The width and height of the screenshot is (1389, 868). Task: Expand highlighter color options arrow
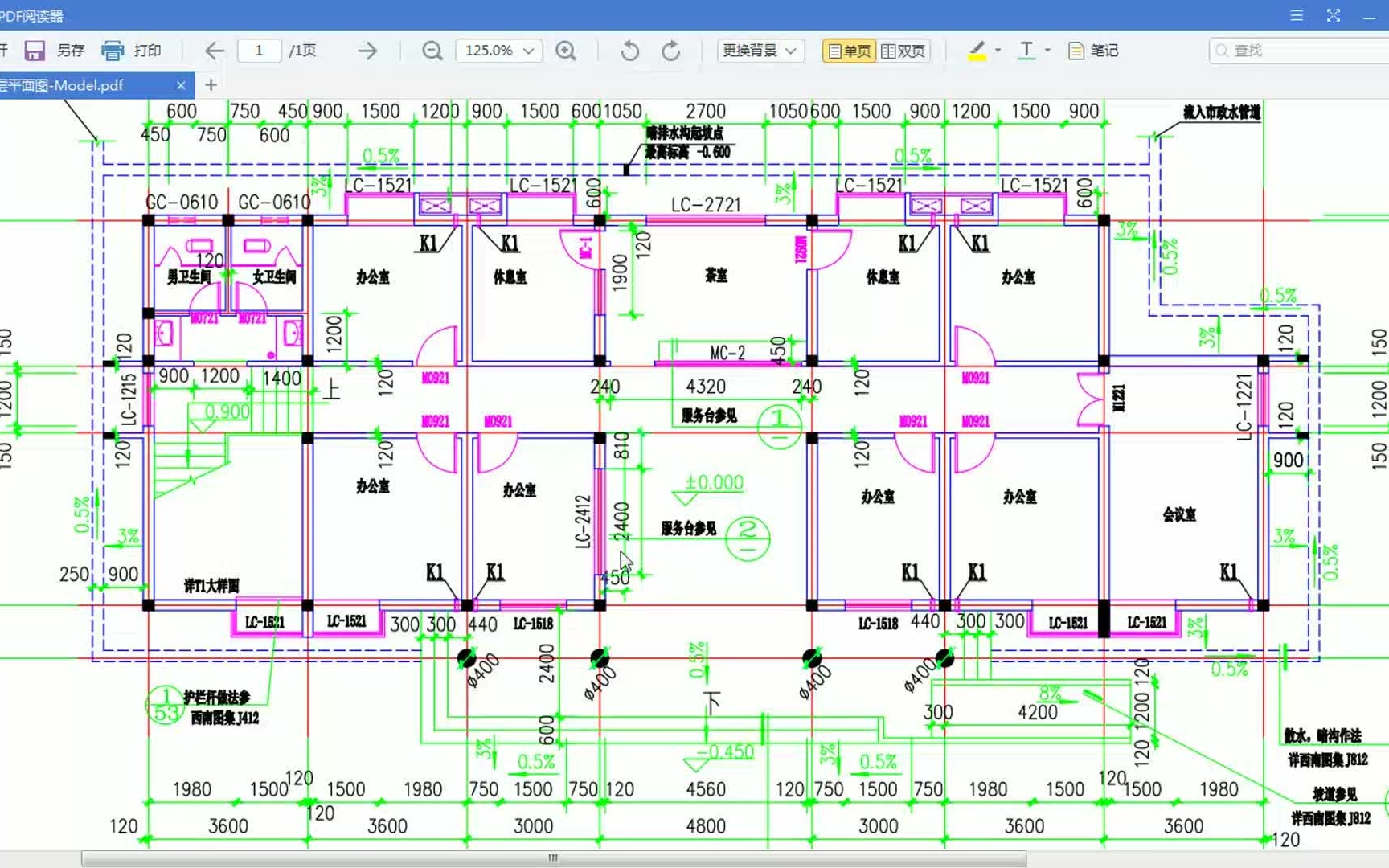click(998, 51)
